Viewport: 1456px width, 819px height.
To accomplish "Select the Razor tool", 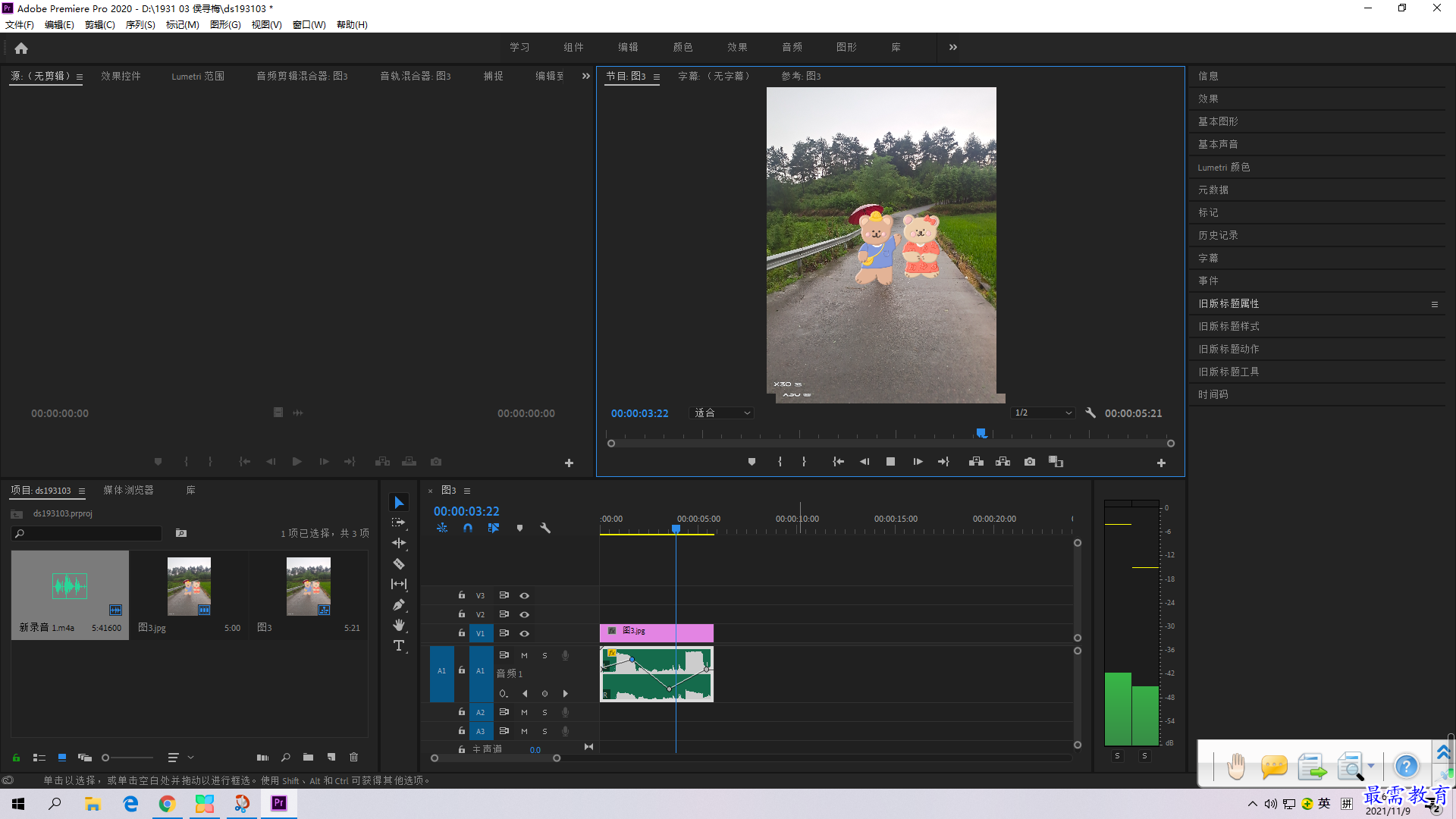I will coord(399,563).
